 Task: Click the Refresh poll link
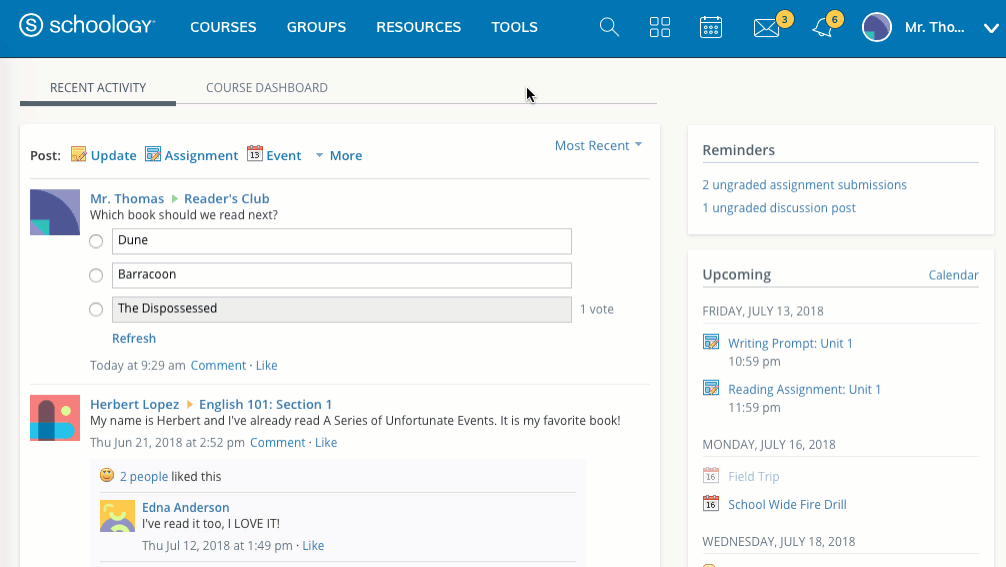[134, 339]
